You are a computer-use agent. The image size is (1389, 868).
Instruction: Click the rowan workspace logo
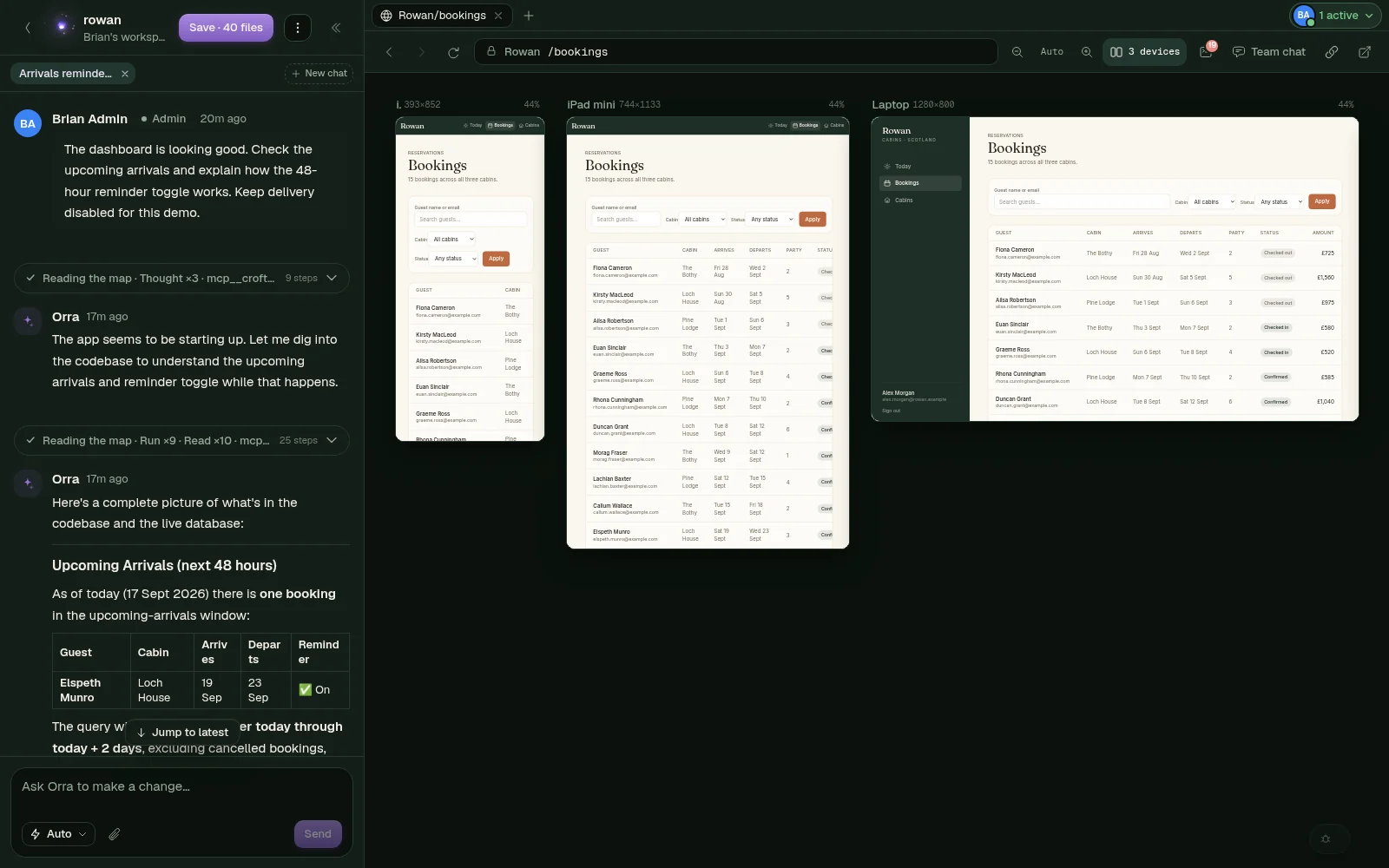point(61,27)
